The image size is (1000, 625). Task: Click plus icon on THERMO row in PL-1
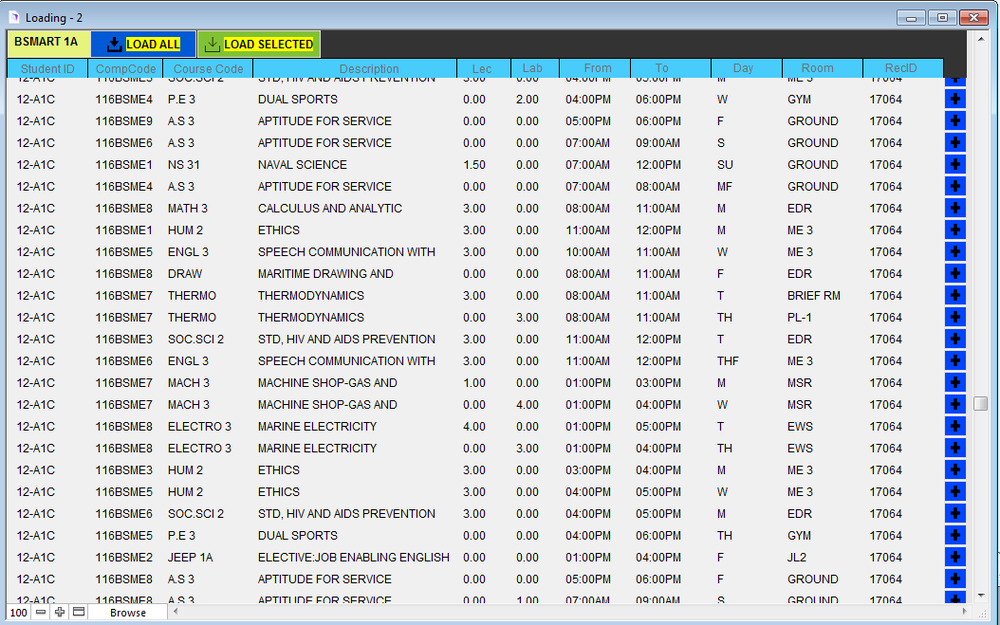[x=955, y=318]
